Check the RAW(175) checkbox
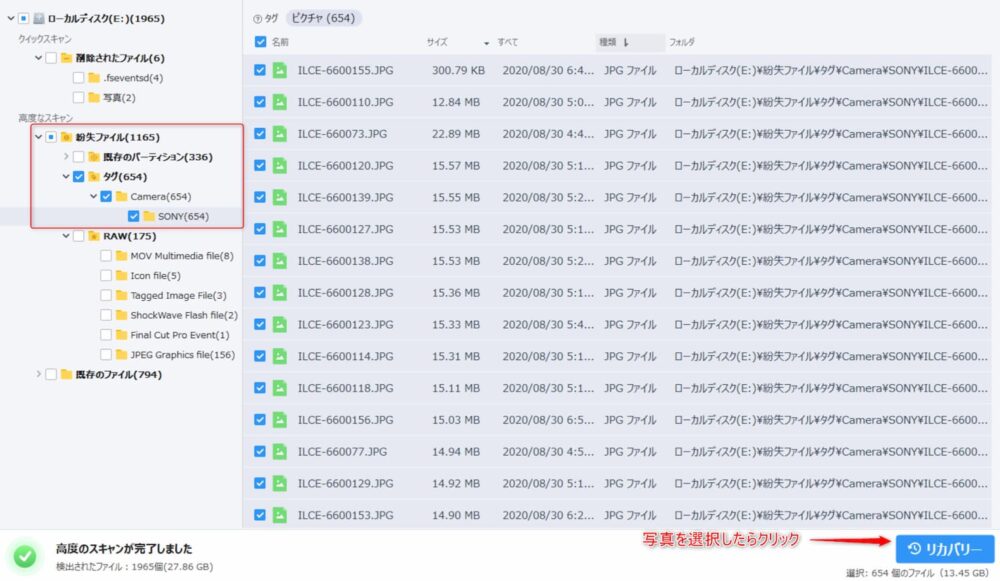 pyautogui.click(x=78, y=236)
